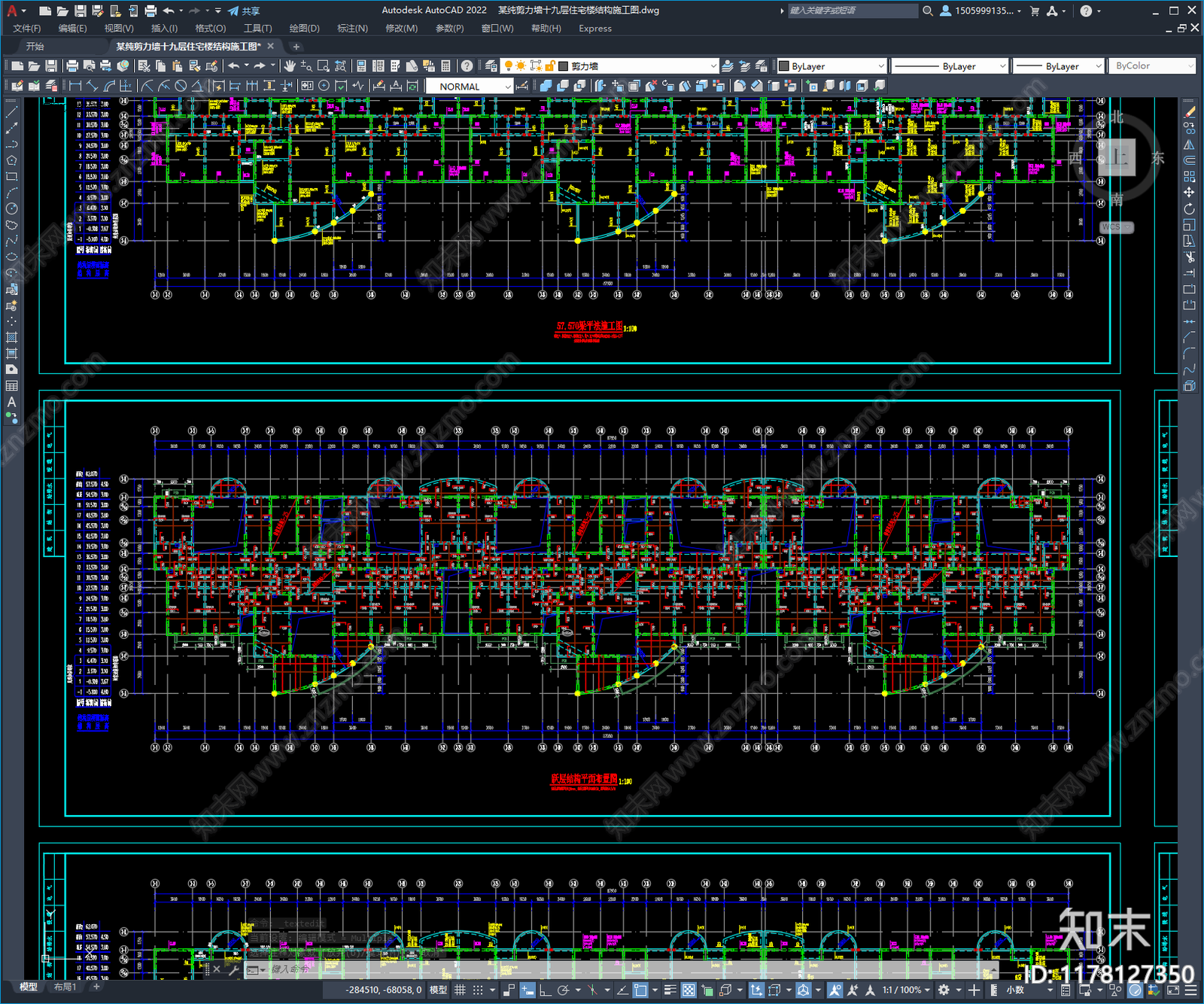Open the 文件(F) menu
This screenshot has height=1004, width=1204.
(27, 29)
